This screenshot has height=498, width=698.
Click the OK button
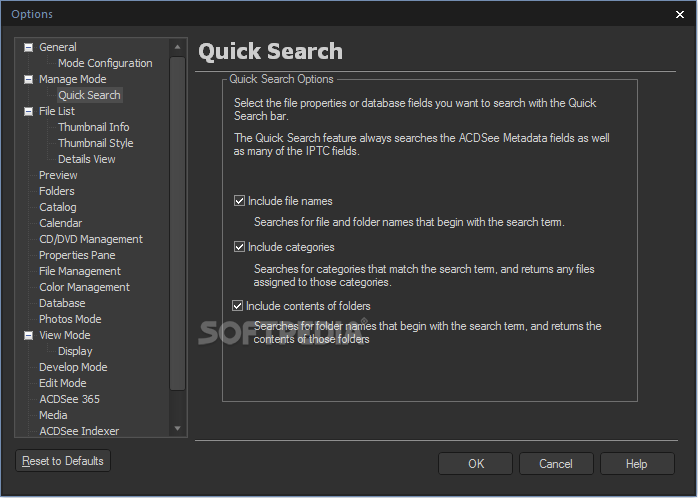pos(475,464)
